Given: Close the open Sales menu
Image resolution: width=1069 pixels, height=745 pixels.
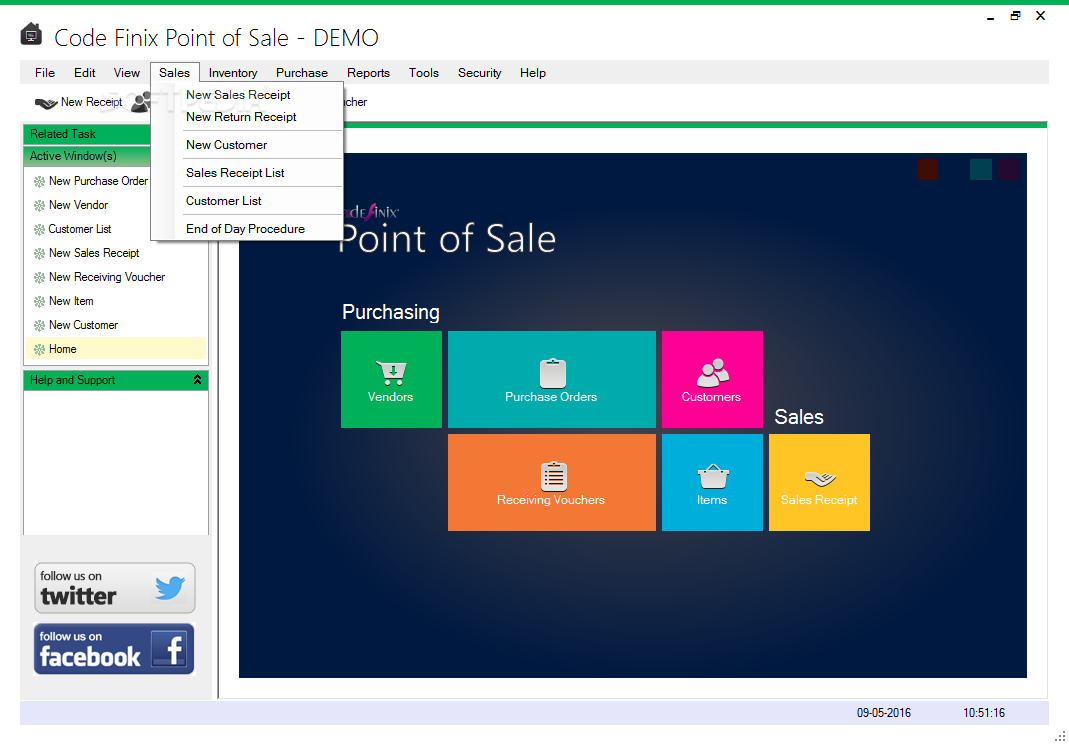Looking at the screenshot, I should [175, 73].
